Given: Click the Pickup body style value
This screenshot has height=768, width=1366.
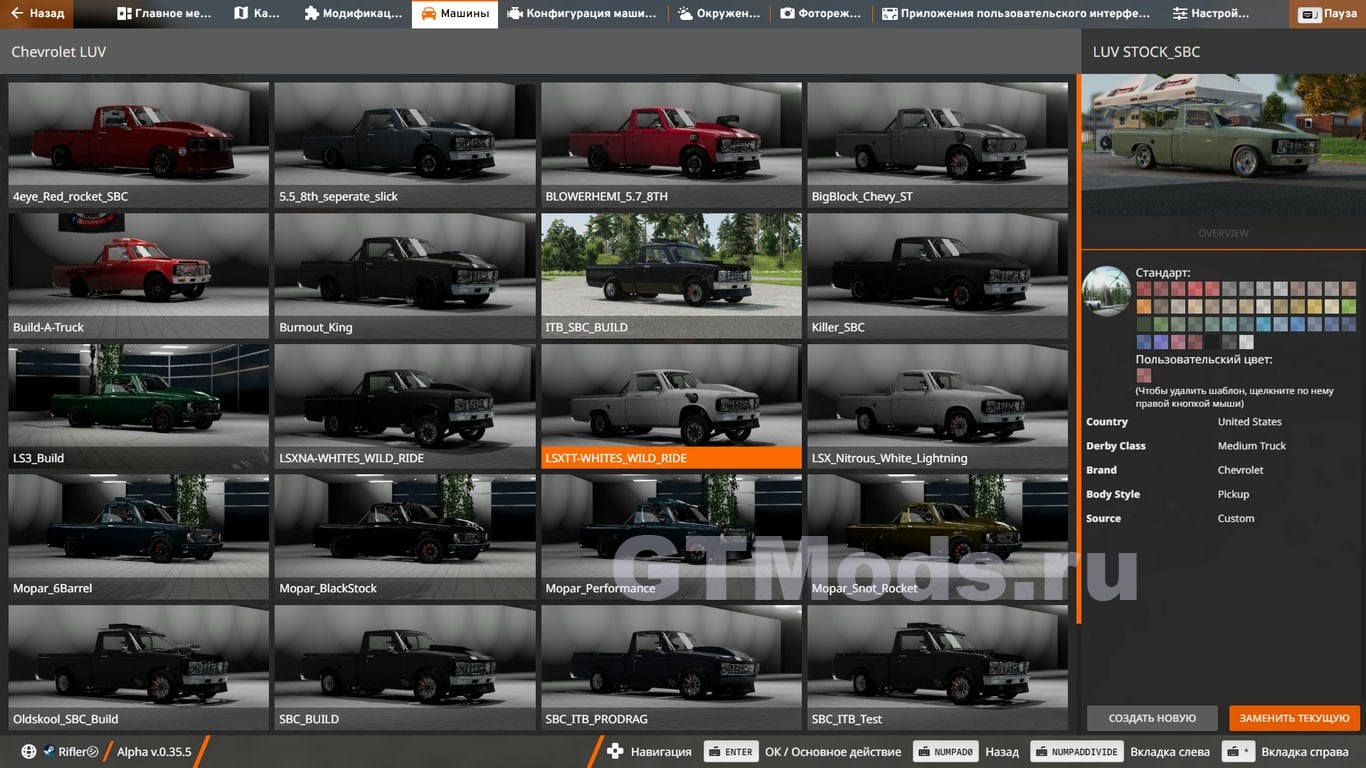Looking at the screenshot, I should [x=1233, y=494].
